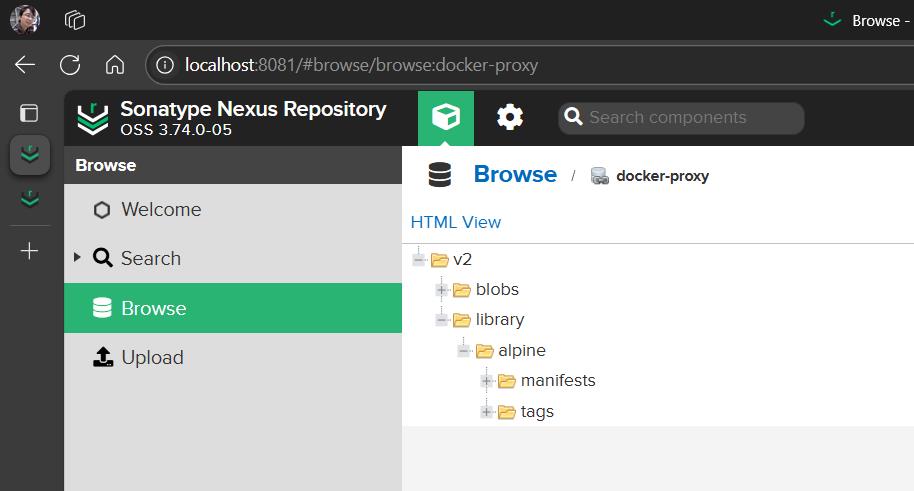
Task: Expand the tags folder node
Action: [x=486, y=412]
